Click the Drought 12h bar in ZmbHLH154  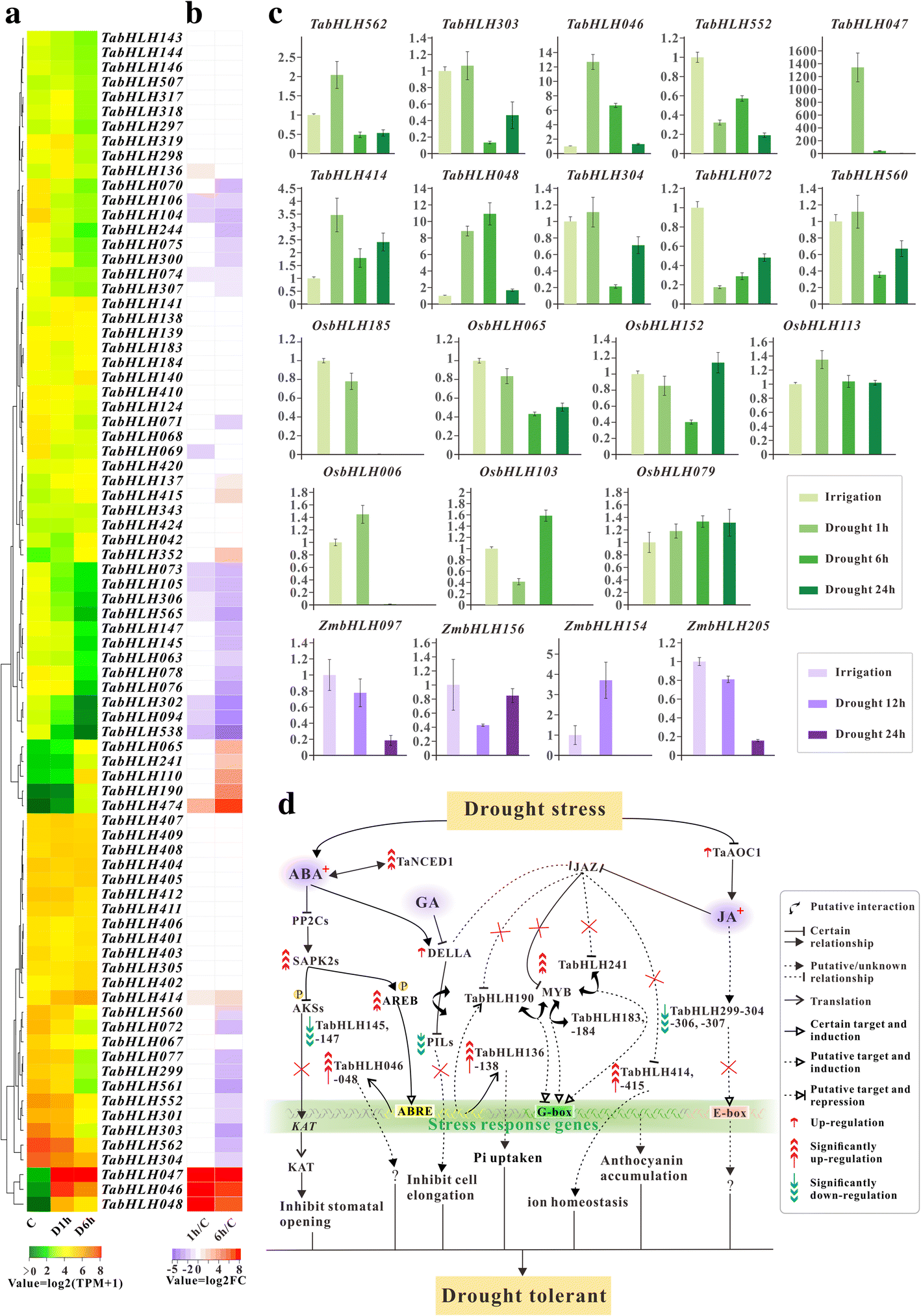tap(605, 718)
